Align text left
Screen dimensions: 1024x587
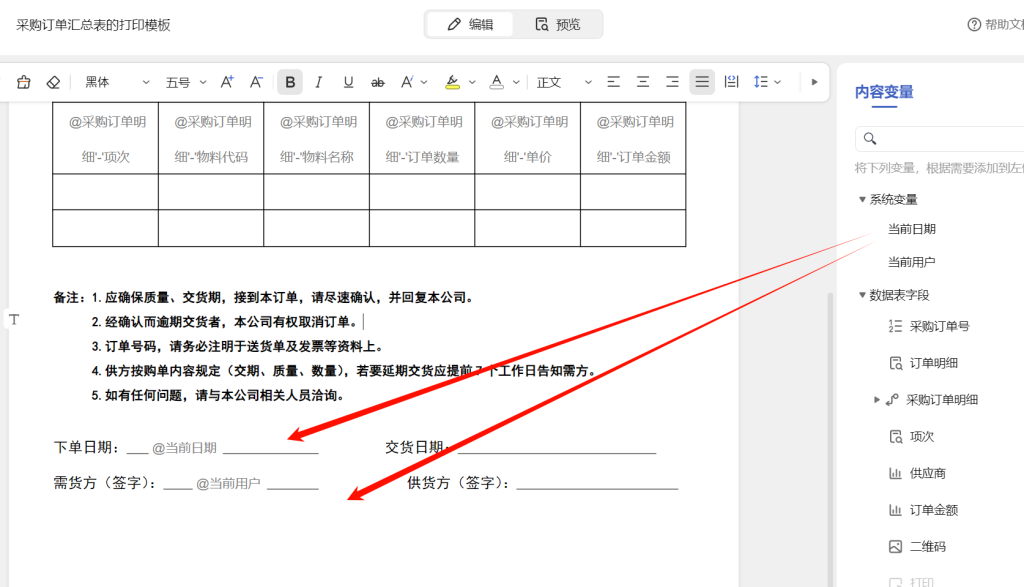click(613, 82)
